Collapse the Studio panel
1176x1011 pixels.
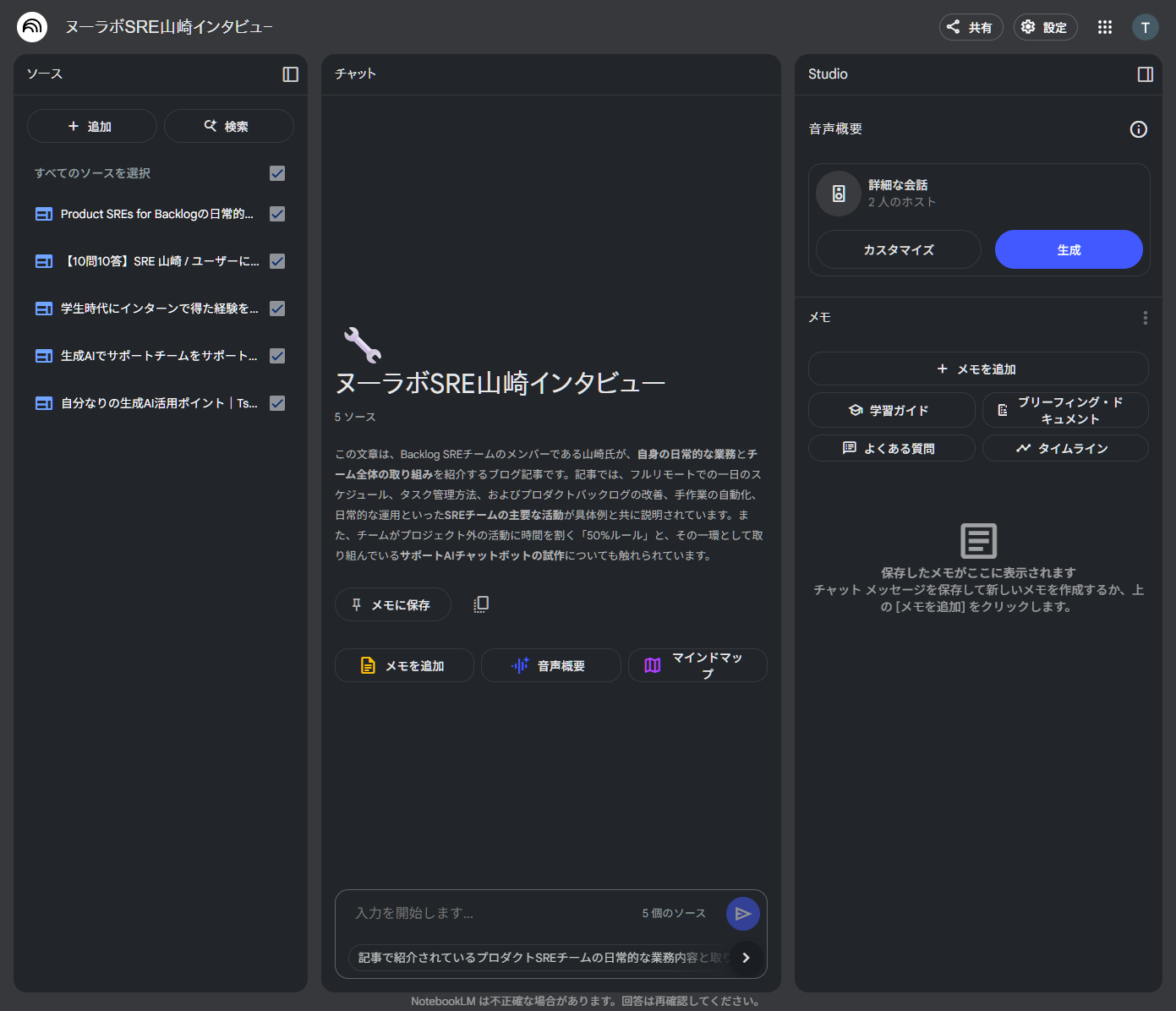click(x=1146, y=74)
